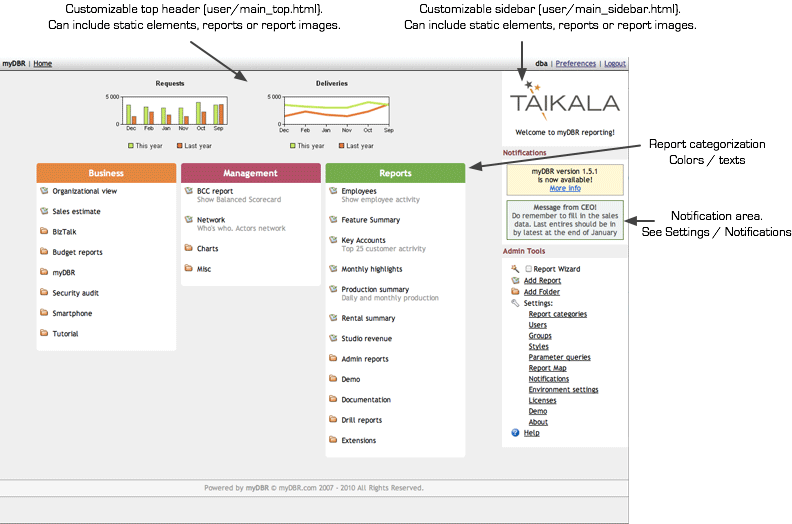
Task: Open Preferences in the top bar
Action: point(575,63)
